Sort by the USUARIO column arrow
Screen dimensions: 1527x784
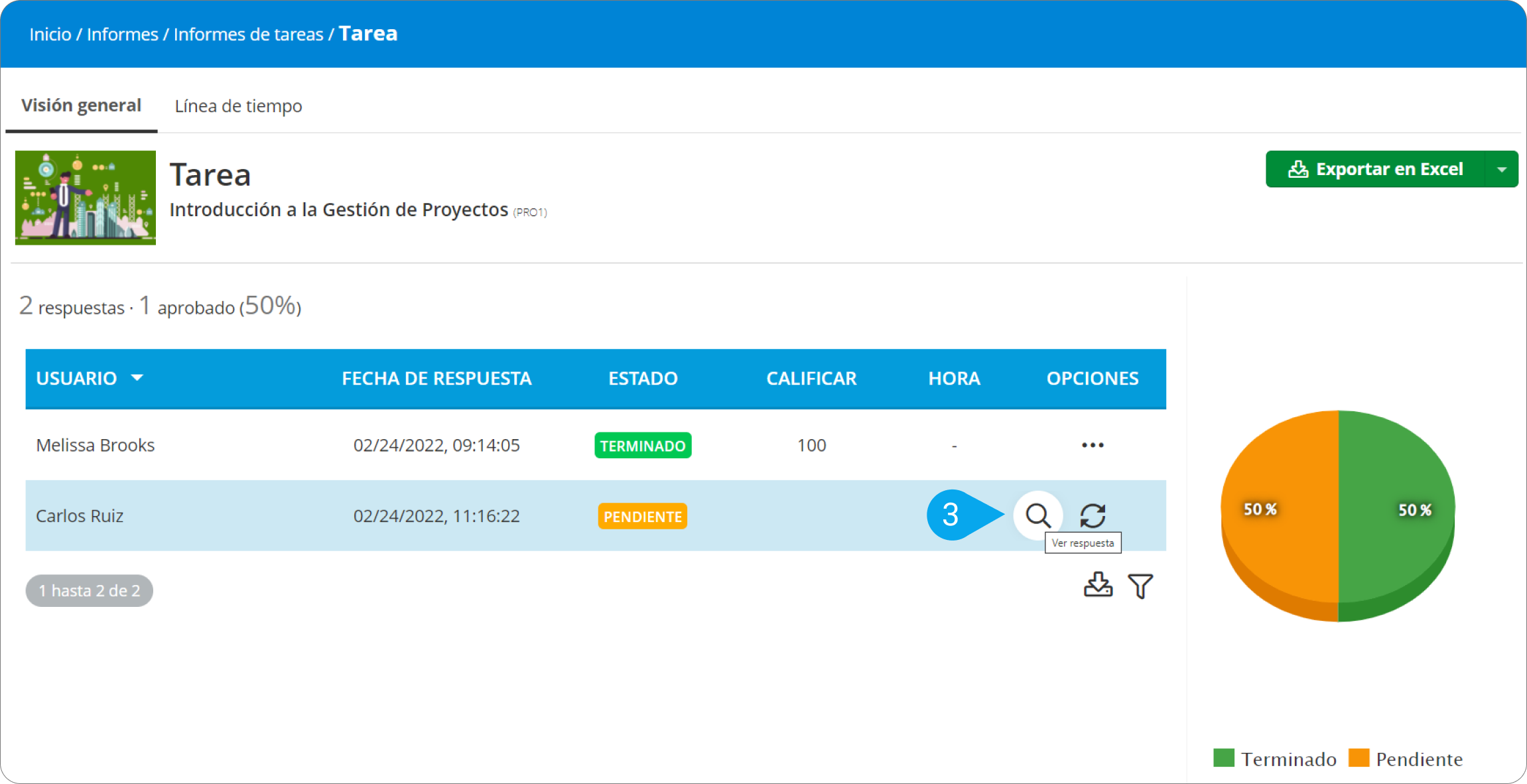[137, 377]
